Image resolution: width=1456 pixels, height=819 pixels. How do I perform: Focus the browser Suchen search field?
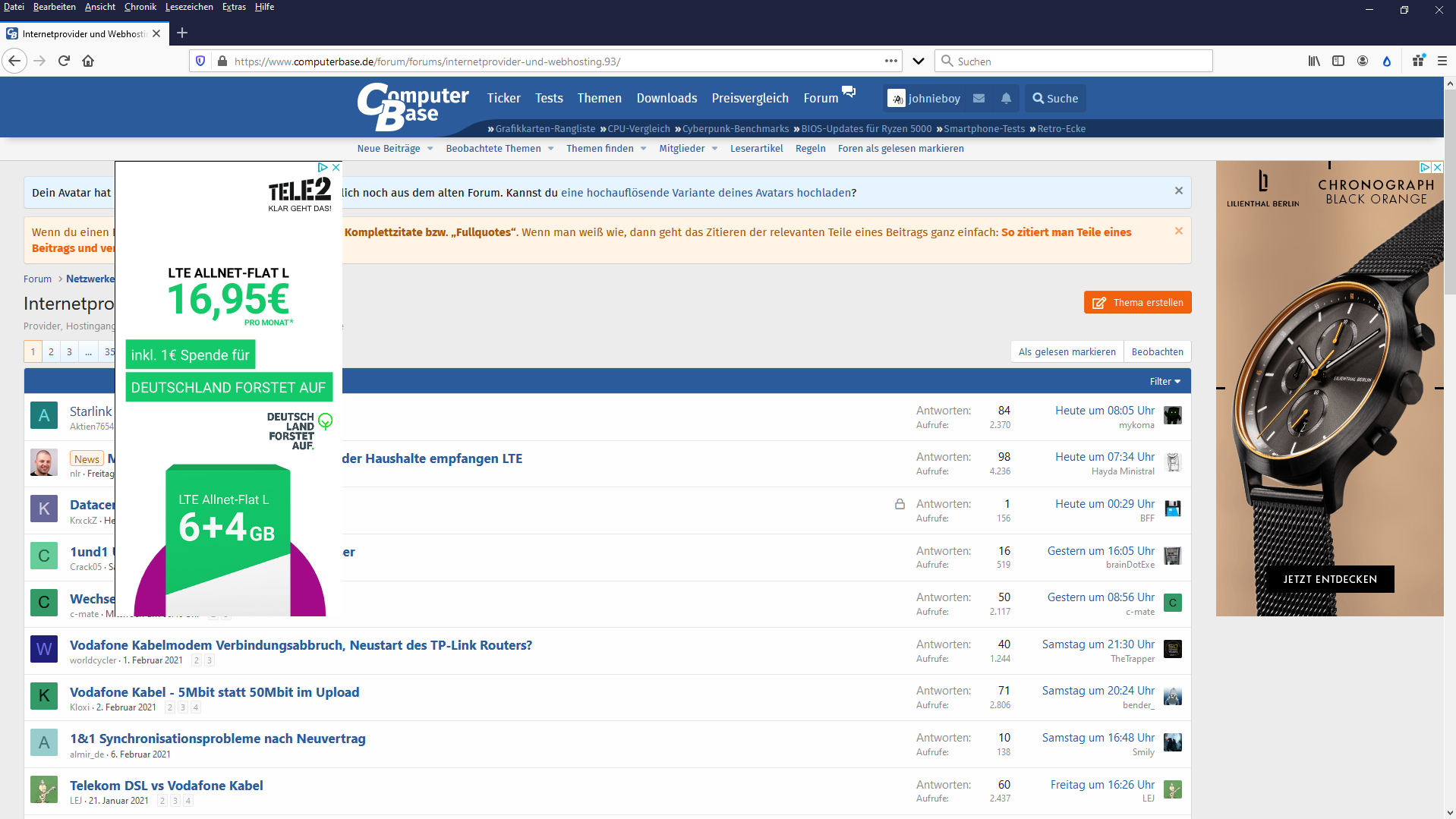1074,61
